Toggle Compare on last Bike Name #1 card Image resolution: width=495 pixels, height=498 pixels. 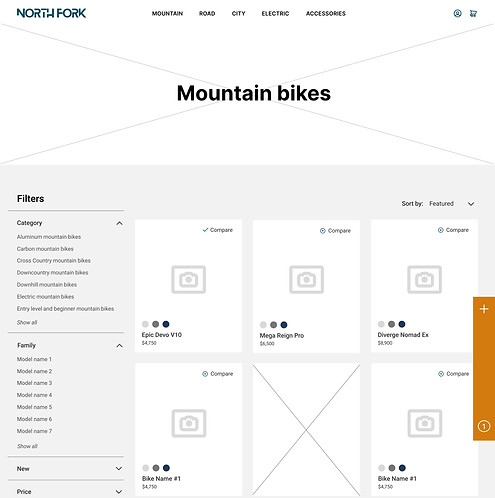[x=453, y=374]
